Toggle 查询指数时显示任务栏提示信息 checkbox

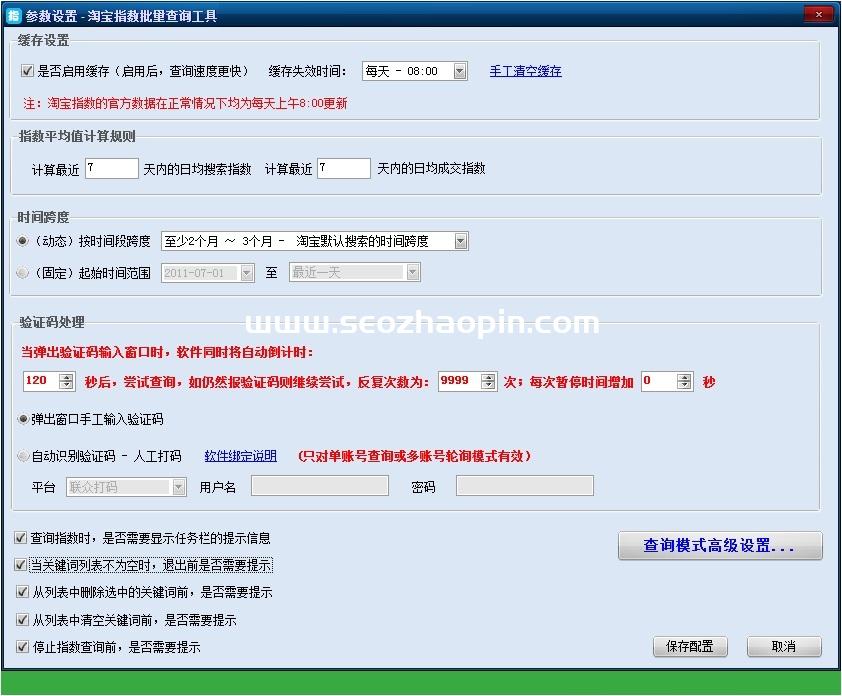pyautogui.click(x=22, y=538)
